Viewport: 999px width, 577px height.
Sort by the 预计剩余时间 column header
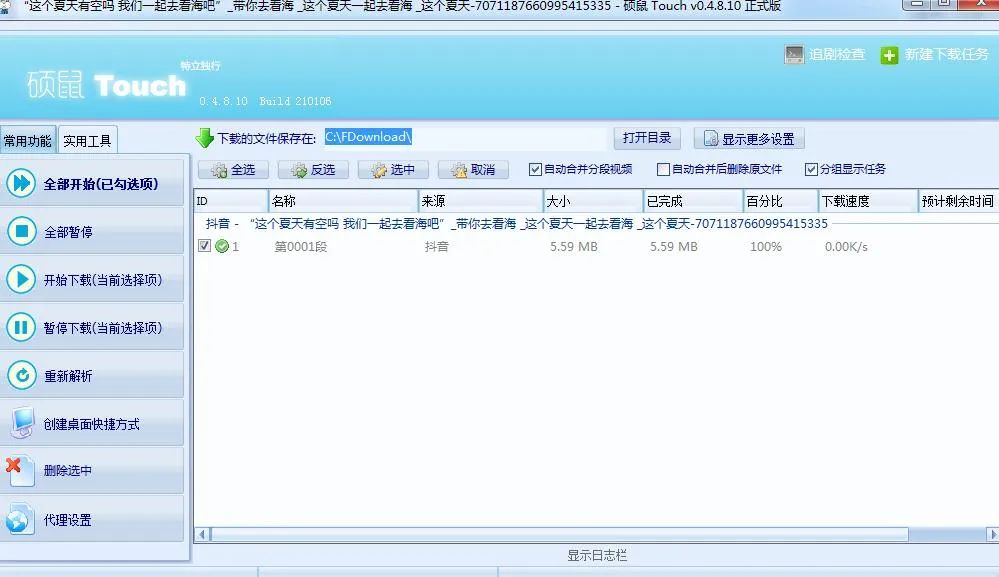[x=958, y=201]
